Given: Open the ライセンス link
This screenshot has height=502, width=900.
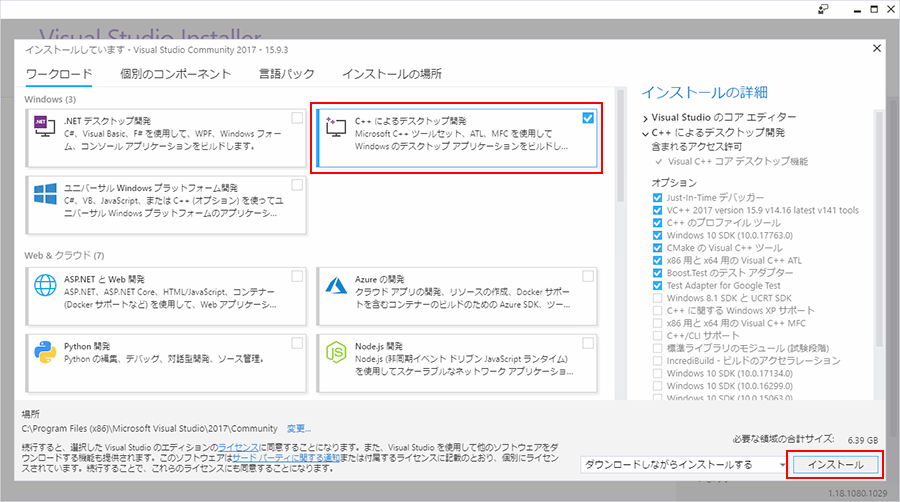Looking at the screenshot, I should click(x=238, y=447).
